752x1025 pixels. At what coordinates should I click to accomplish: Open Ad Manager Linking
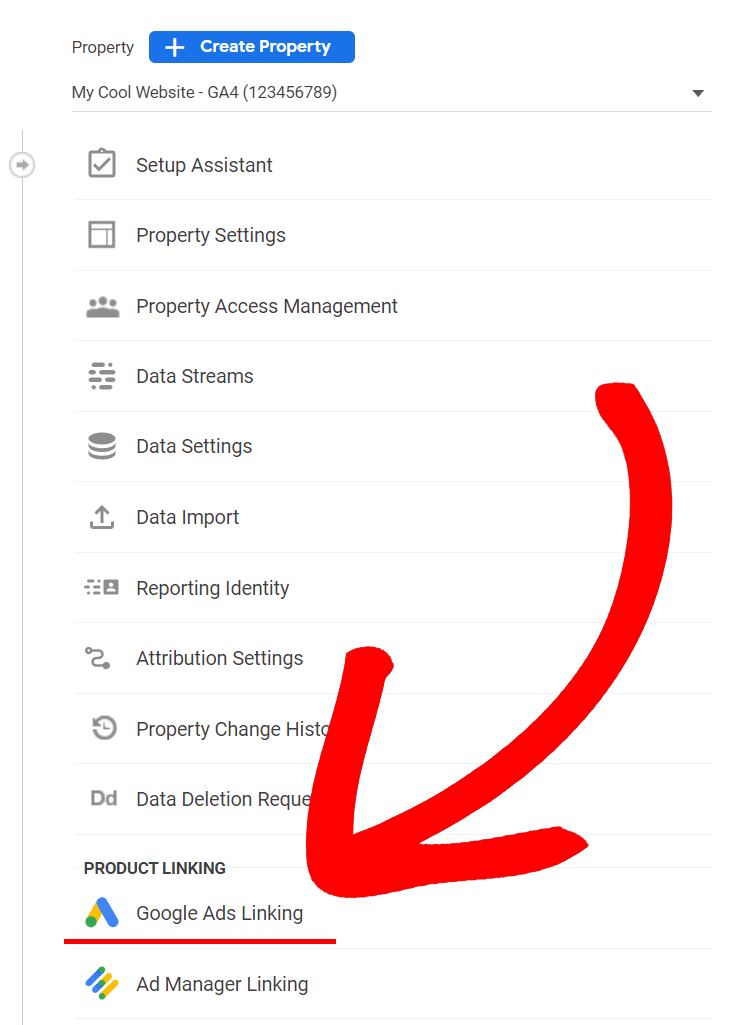222,984
